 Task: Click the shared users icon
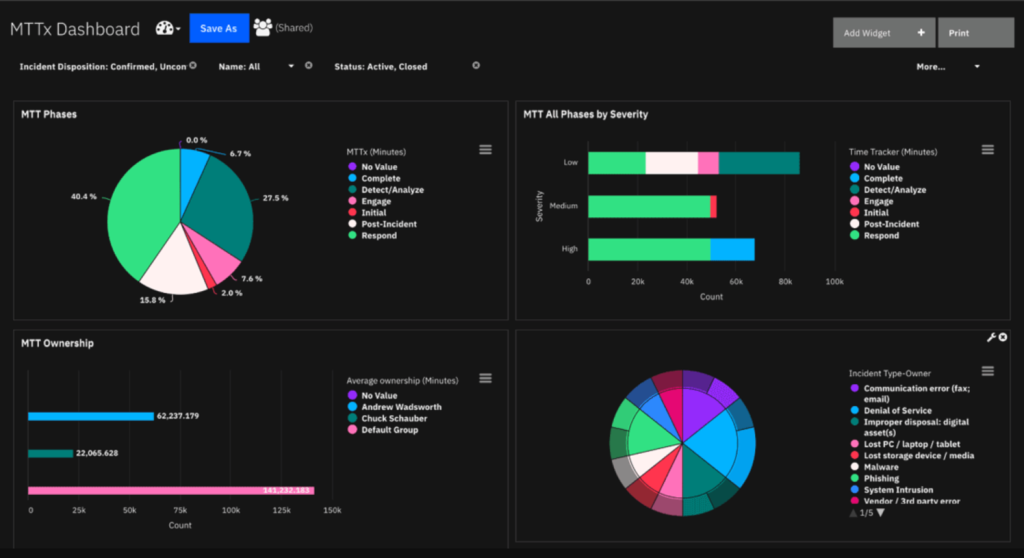pyautogui.click(x=263, y=27)
